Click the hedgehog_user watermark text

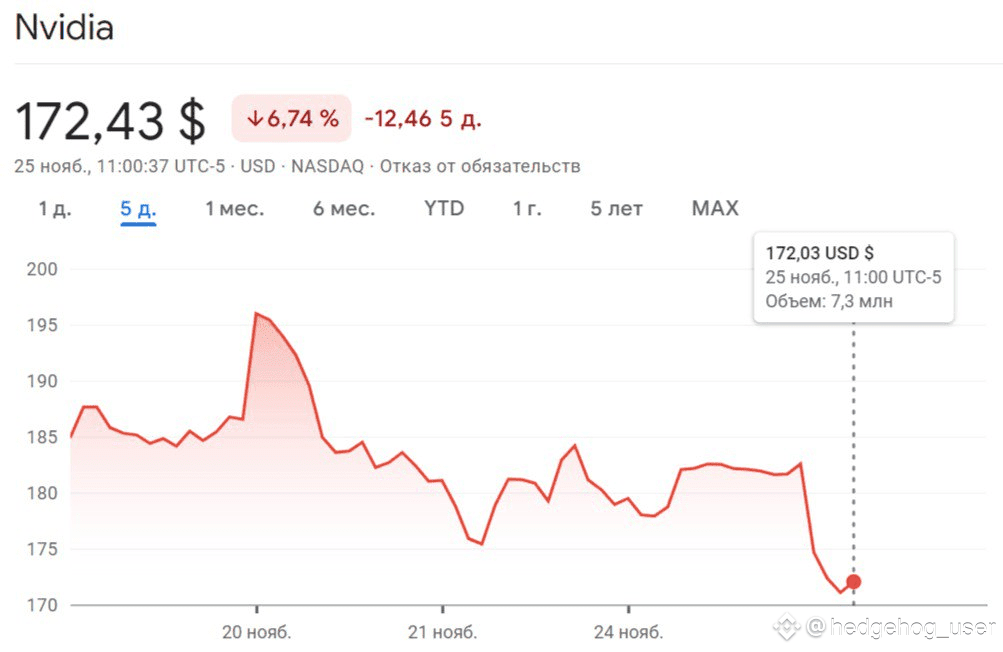click(x=900, y=628)
